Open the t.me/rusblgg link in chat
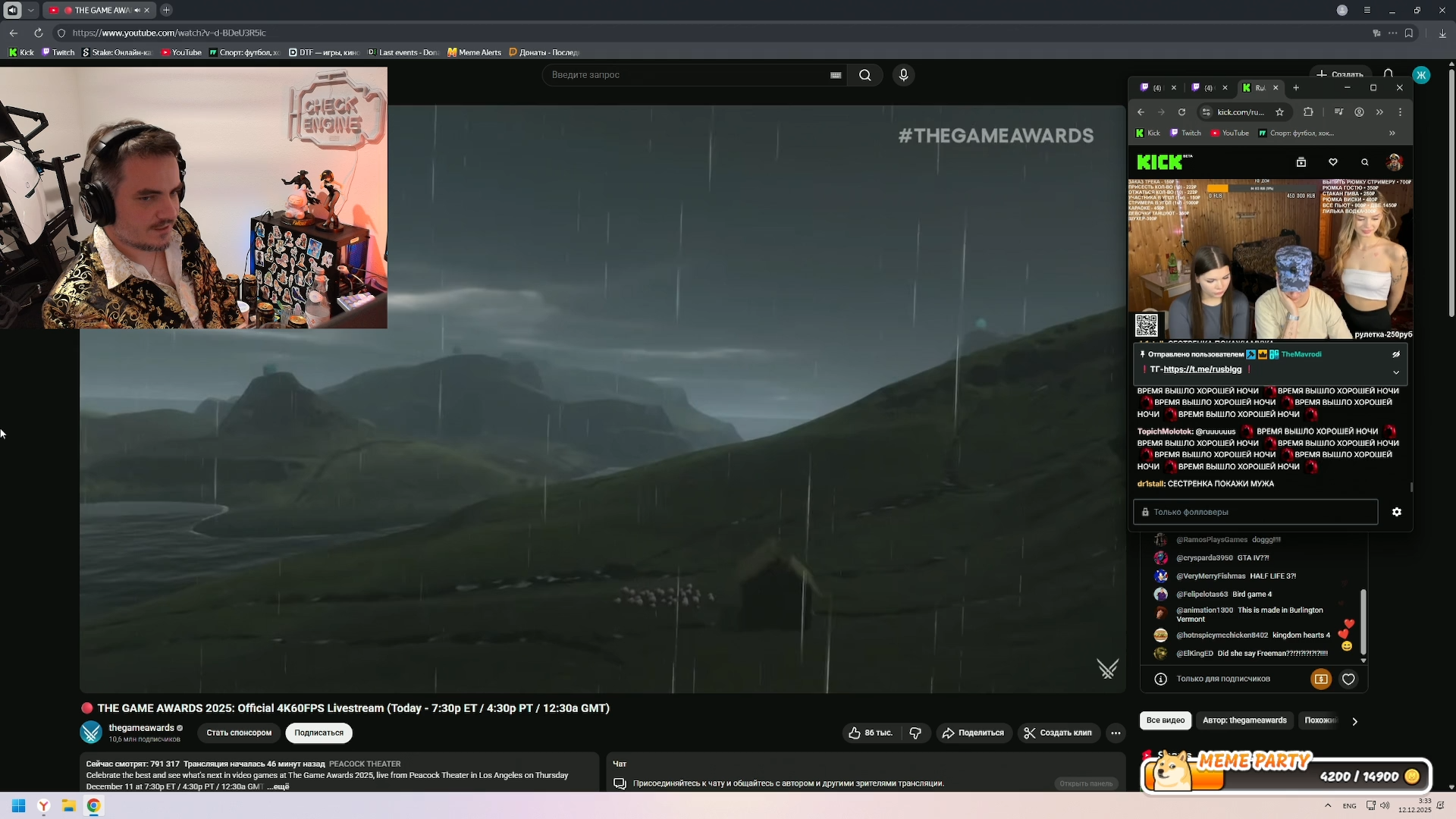 coord(1202,369)
